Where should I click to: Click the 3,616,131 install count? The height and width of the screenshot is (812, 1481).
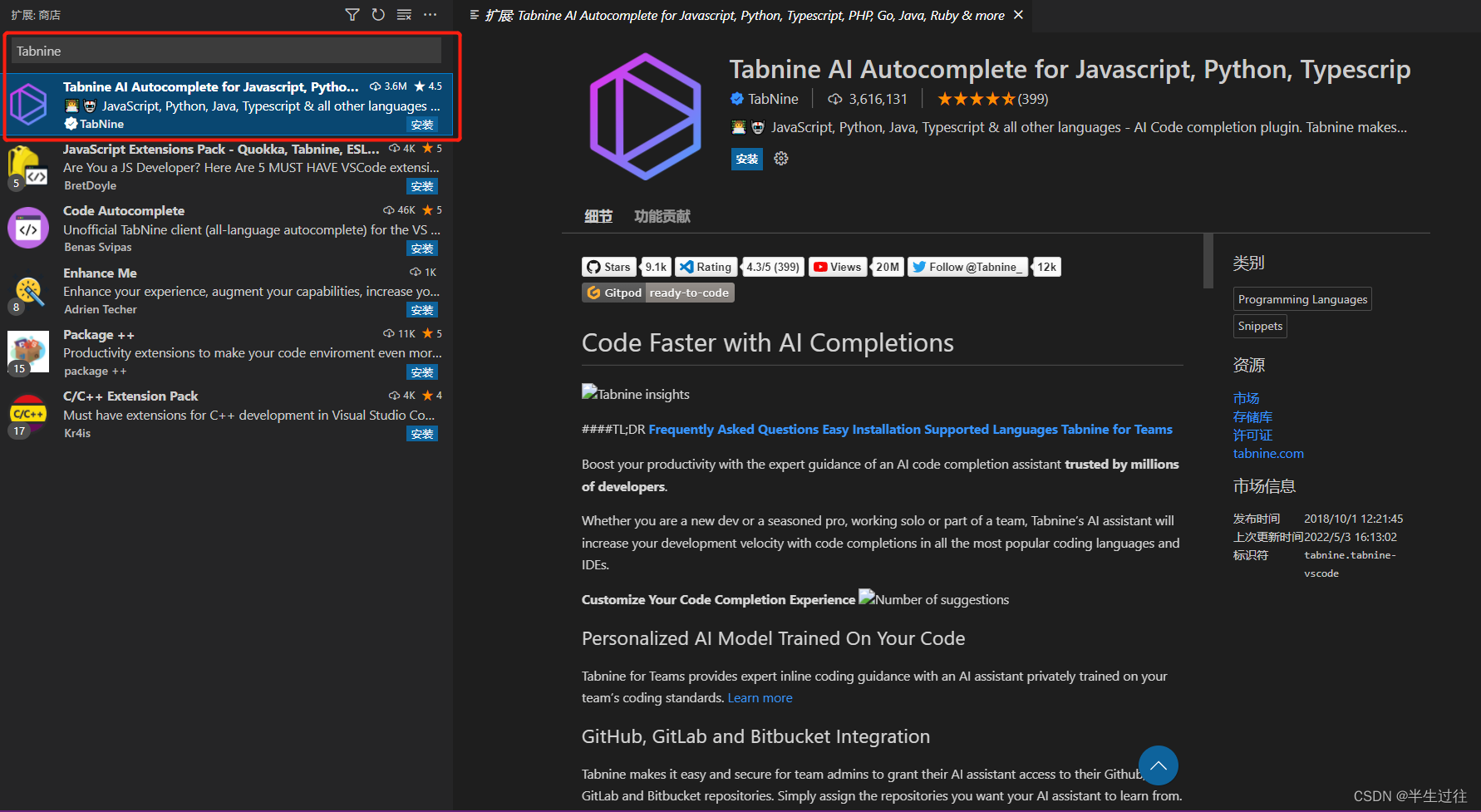(868, 99)
